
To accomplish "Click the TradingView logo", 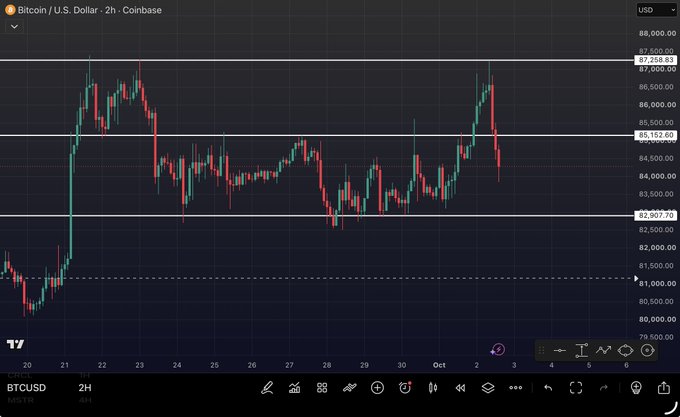I will click(15, 344).
